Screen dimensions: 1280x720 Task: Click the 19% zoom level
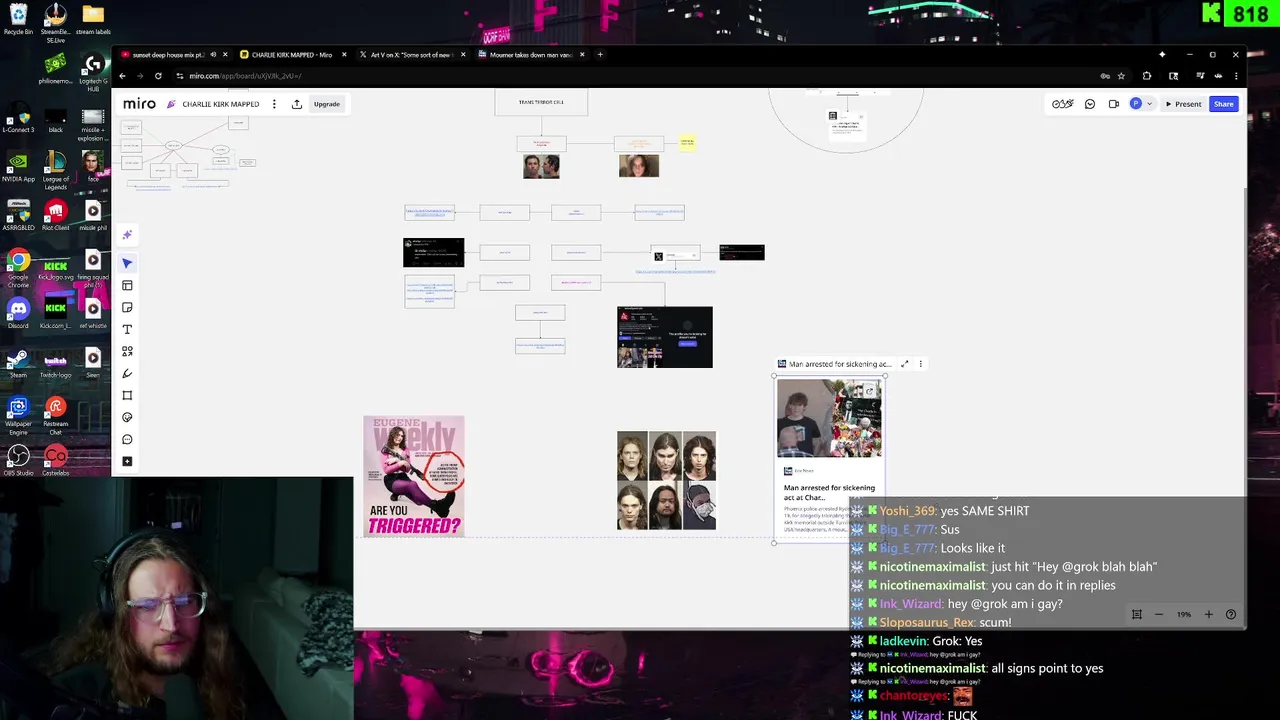(x=1184, y=614)
